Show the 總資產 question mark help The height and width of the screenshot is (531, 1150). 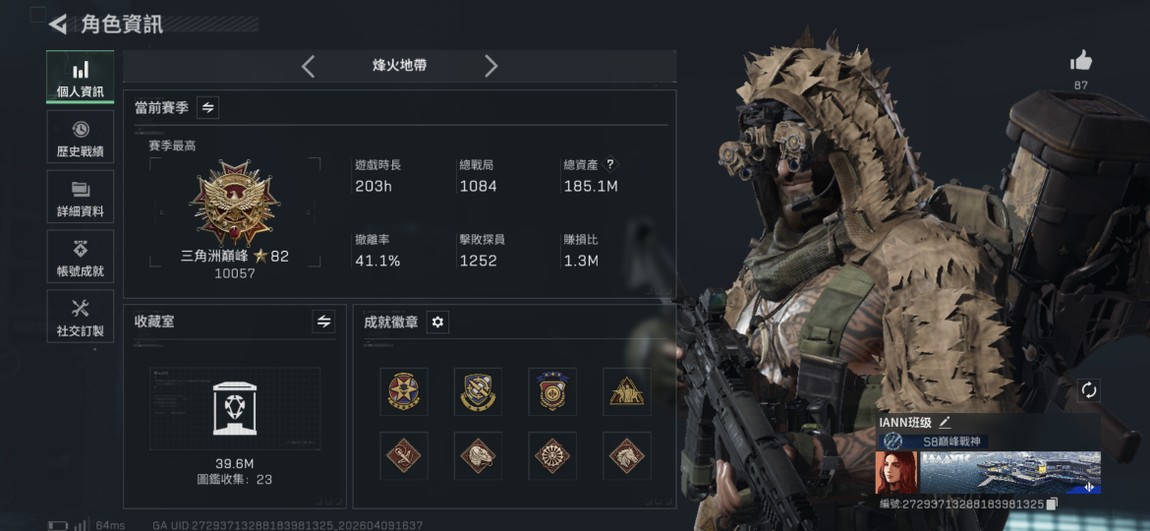[609, 165]
